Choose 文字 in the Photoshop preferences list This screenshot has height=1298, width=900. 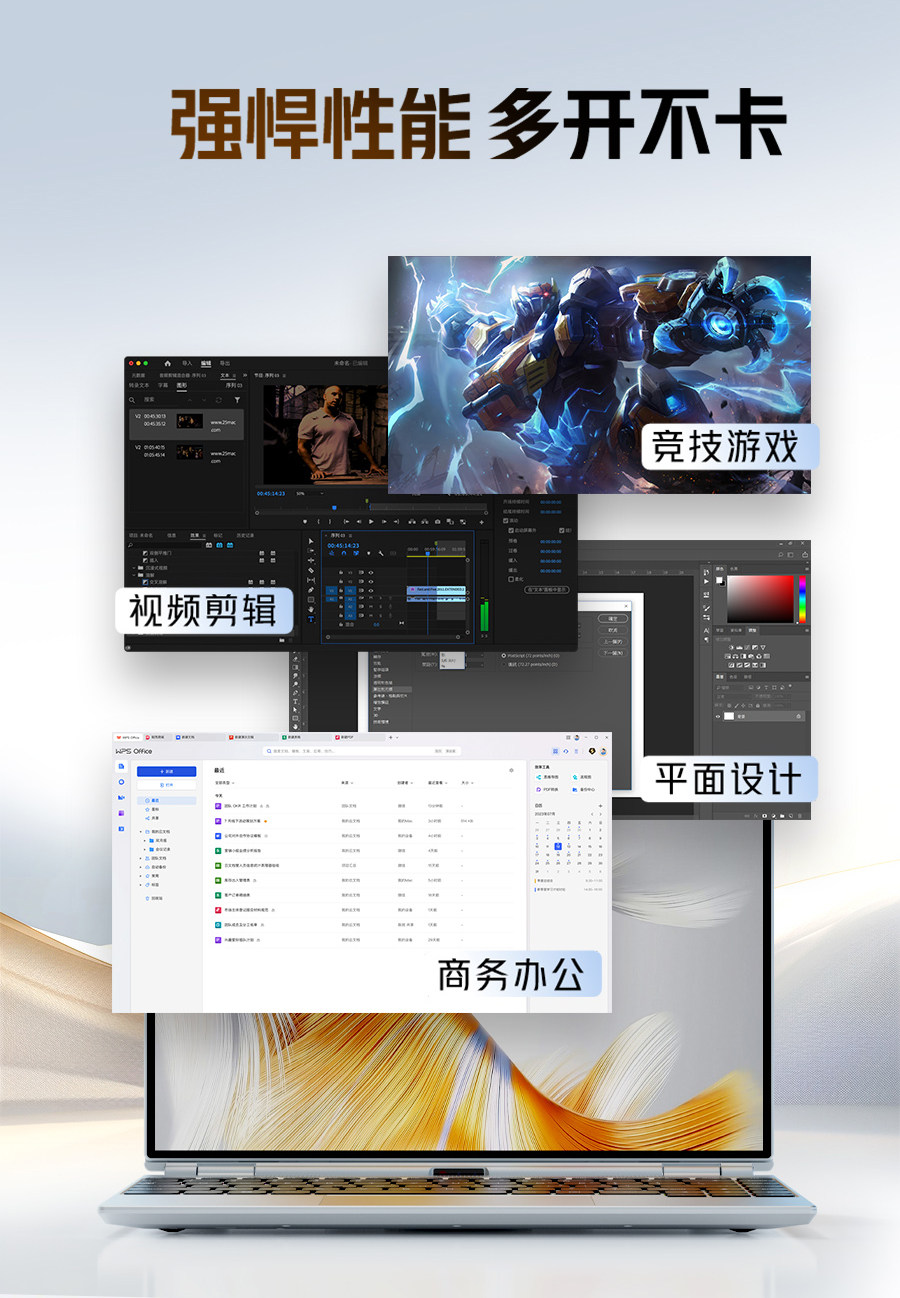377,709
